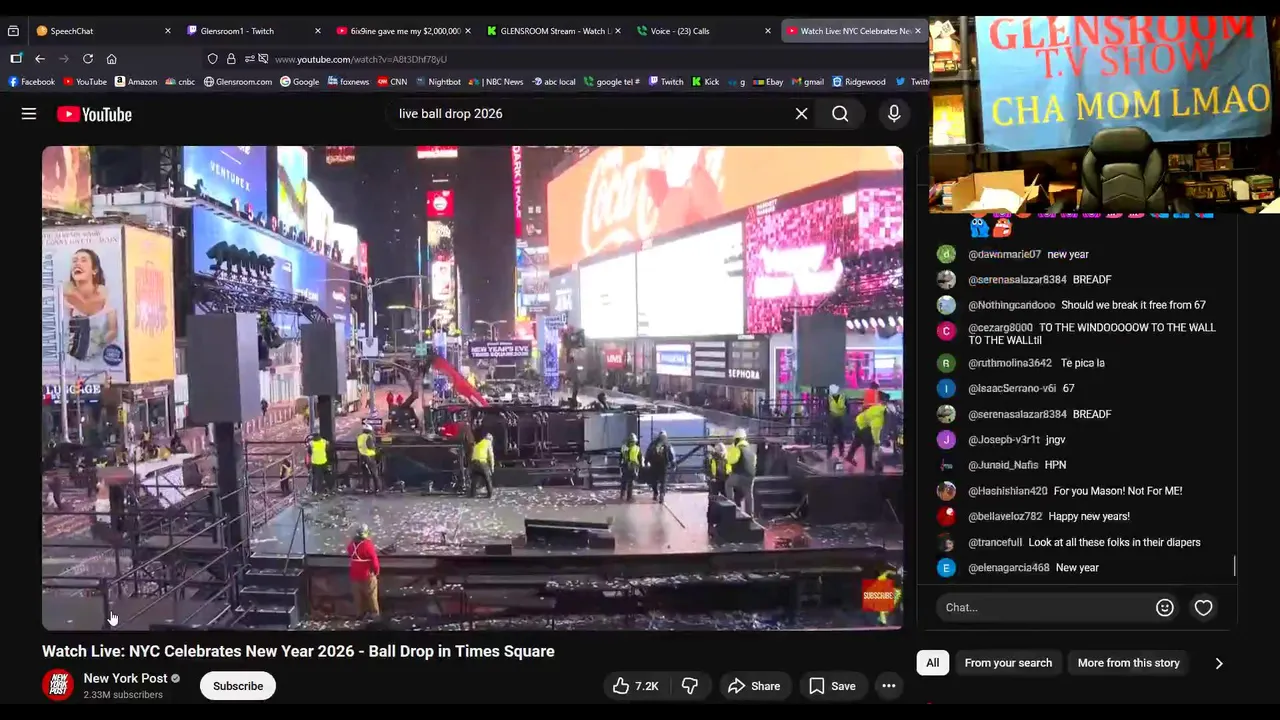Switch to GLENSROOM Stream Kick tab
1280x720 pixels.
(x=548, y=31)
